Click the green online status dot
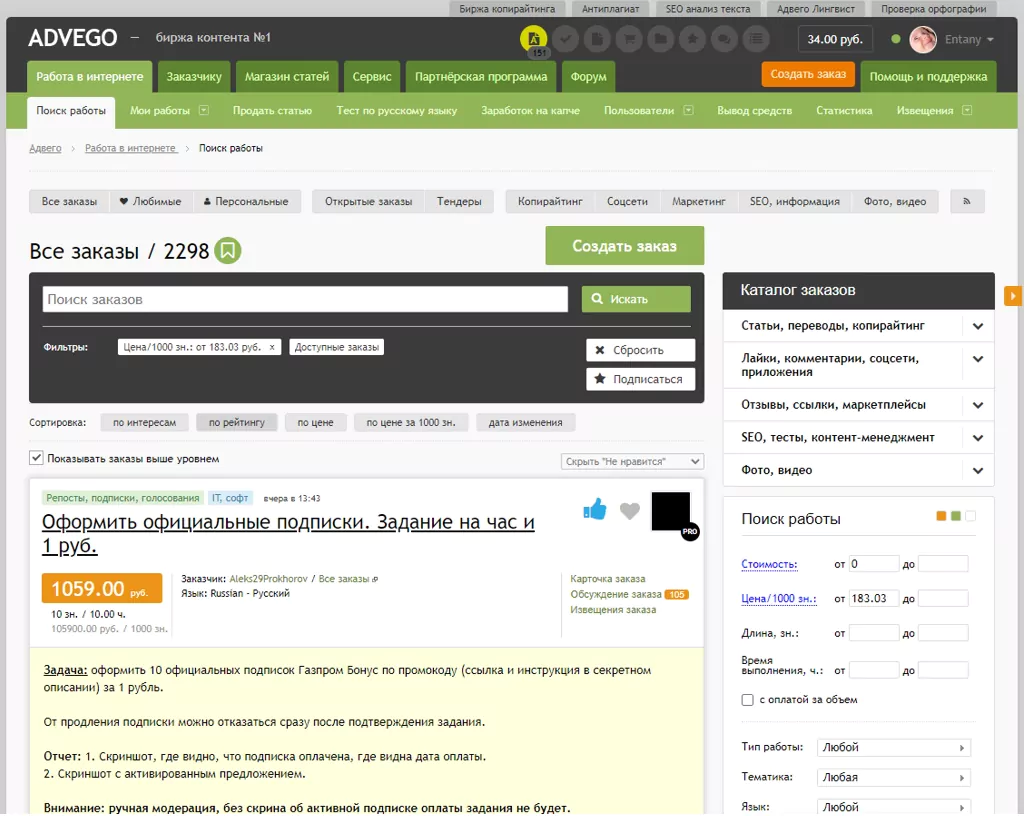 click(896, 39)
